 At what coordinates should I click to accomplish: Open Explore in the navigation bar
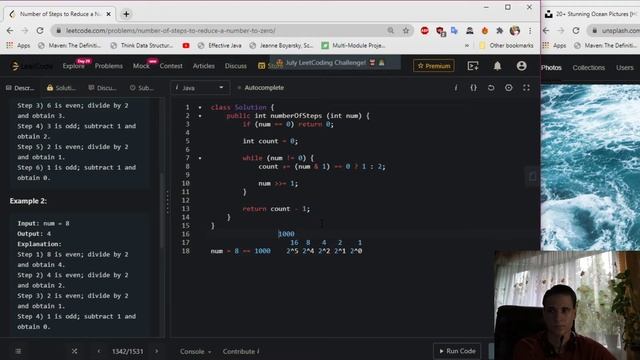[x=73, y=66]
